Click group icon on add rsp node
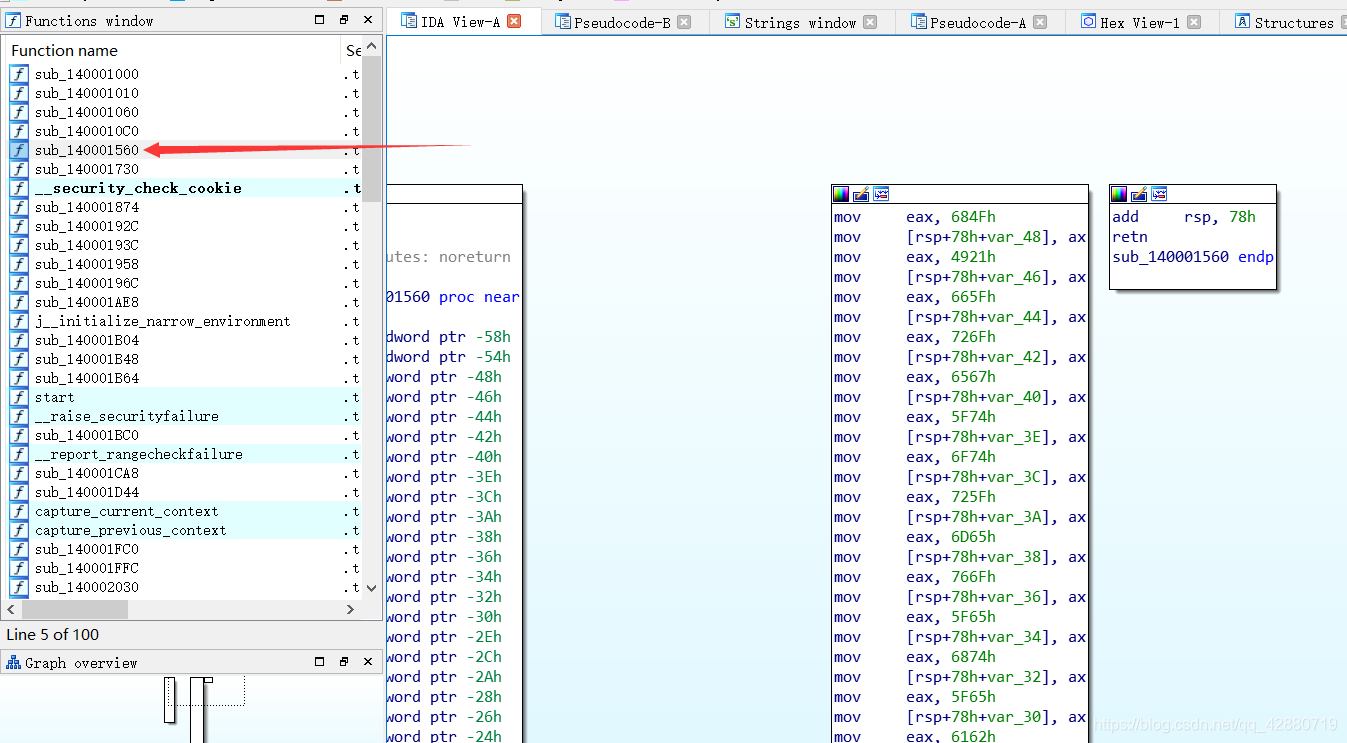Screen dimensions: 1347x743 pyautogui.click(x=1159, y=194)
